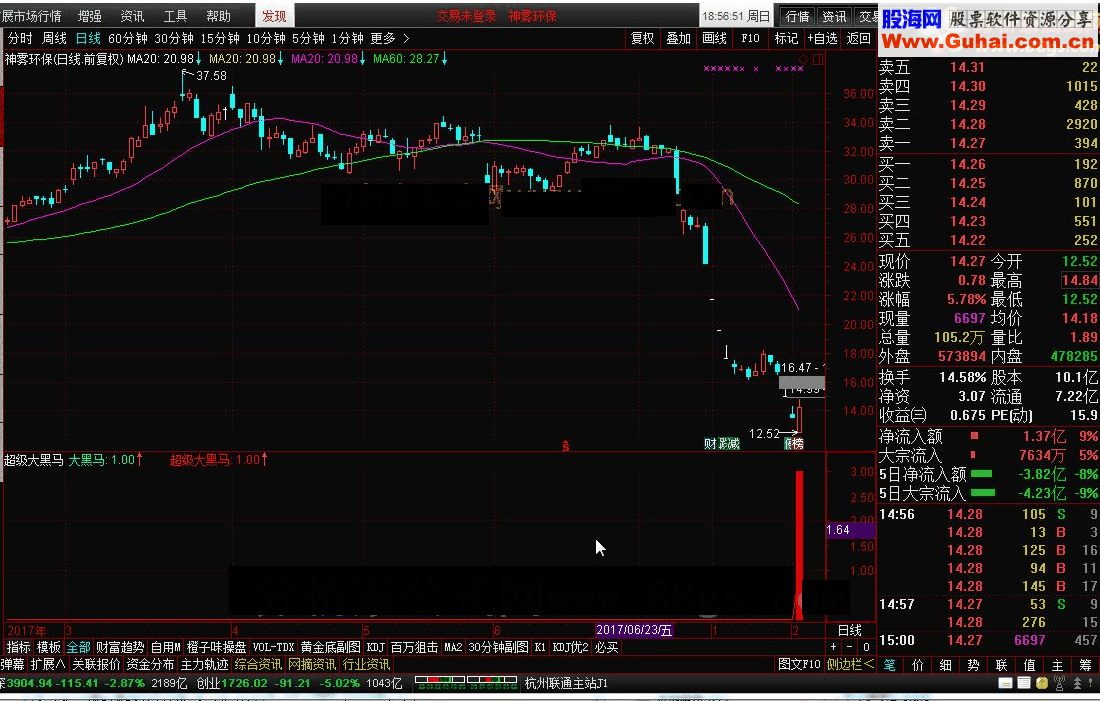Click the red S marker on chart
This screenshot has height=701, width=1100.
(x=565, y=446)
